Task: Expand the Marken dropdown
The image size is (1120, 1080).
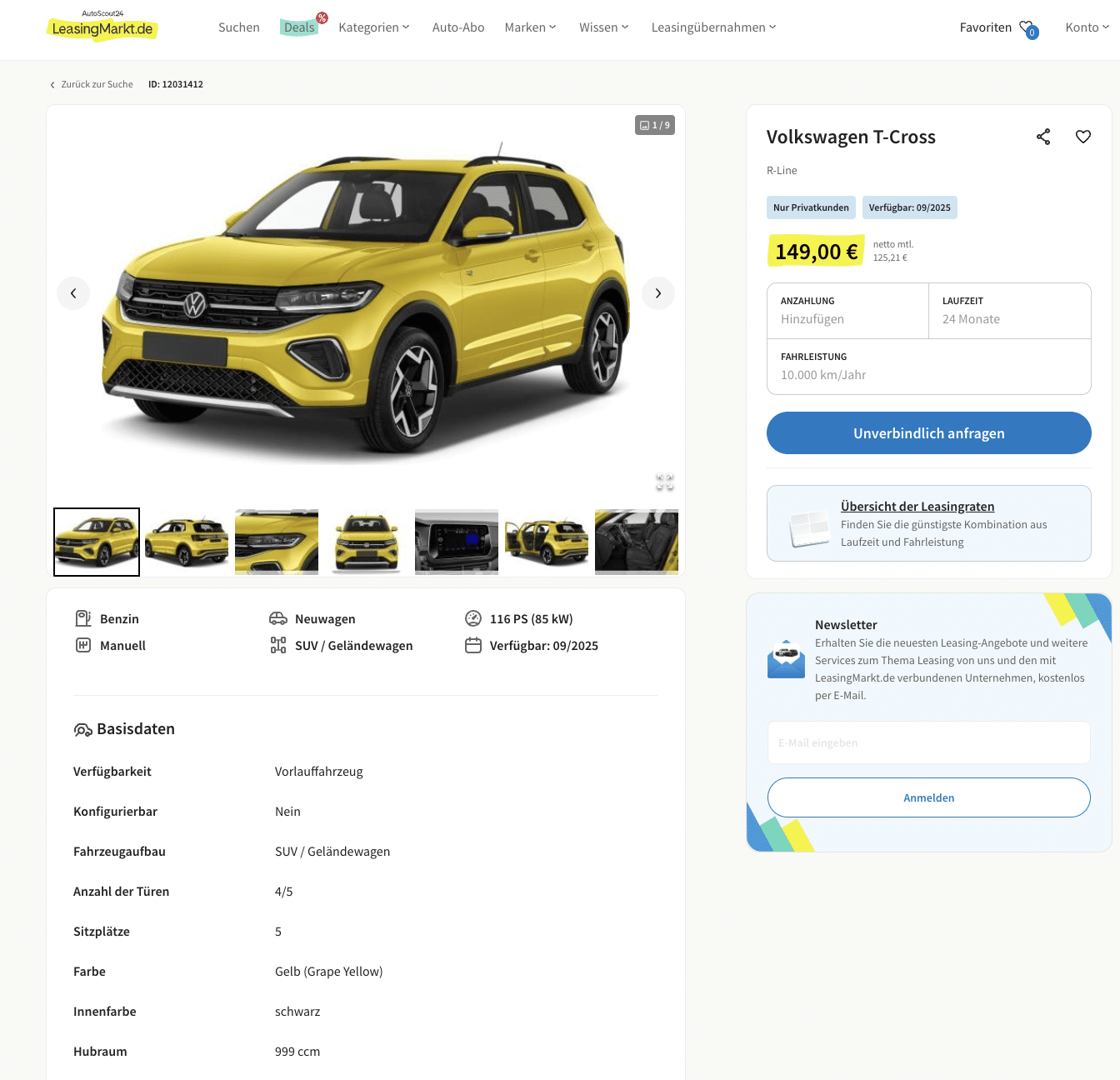Action: point(530,27)
